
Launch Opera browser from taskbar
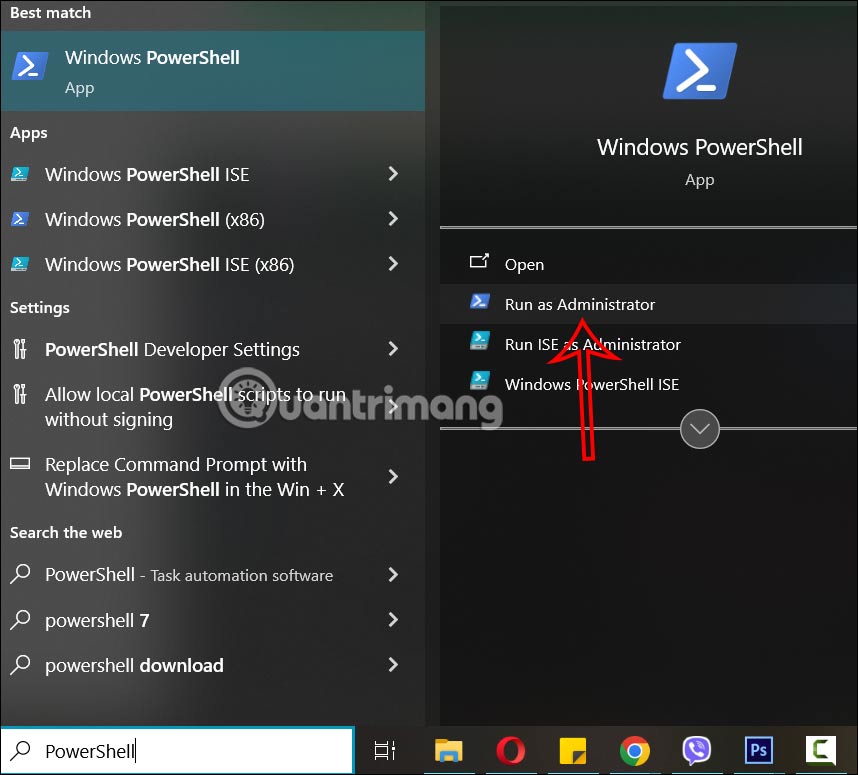[511, 750]
